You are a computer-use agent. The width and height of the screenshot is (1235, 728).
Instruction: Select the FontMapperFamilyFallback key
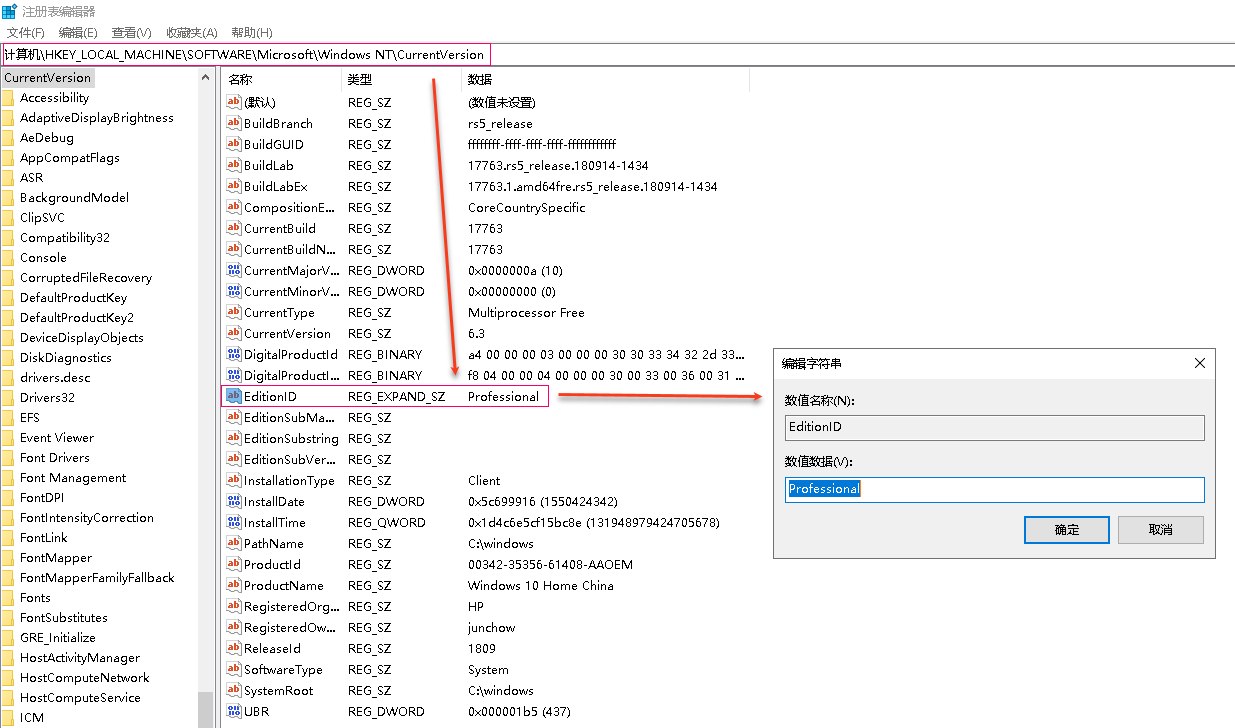coord(97,578)
